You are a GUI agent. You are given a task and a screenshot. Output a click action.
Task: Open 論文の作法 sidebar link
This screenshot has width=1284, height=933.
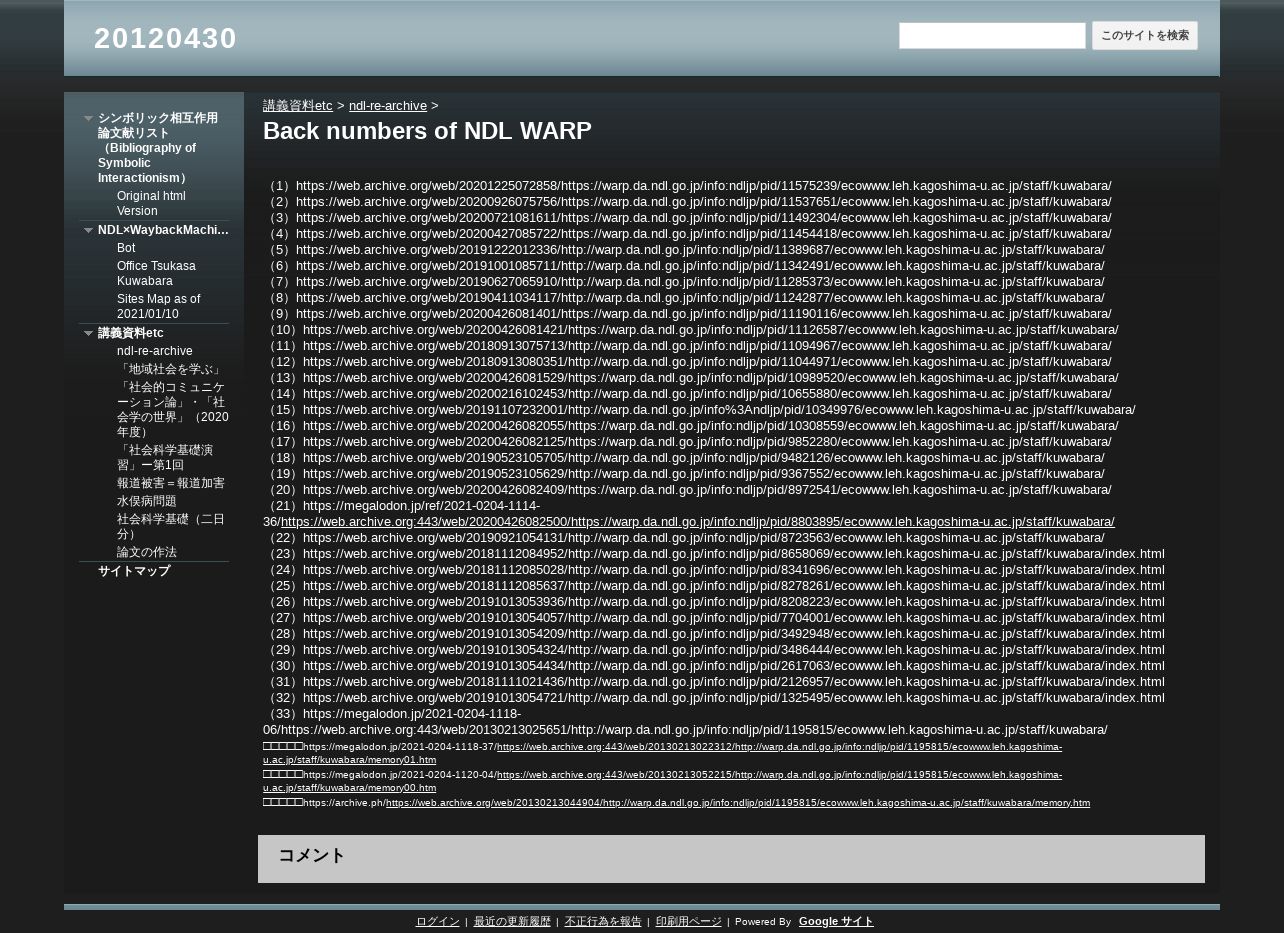click(147, 553)
